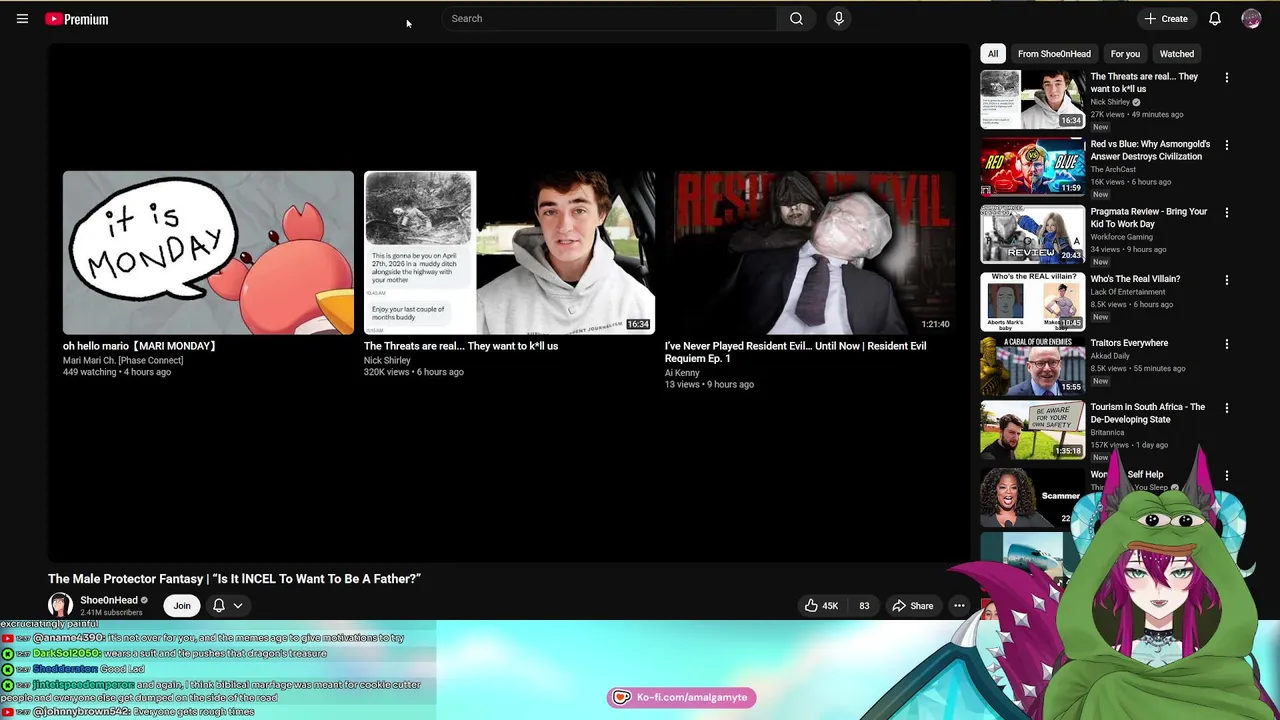1280x720 pixels.
Task: Open ShoeOnHead channel avatar
Action: click(60, 605)
